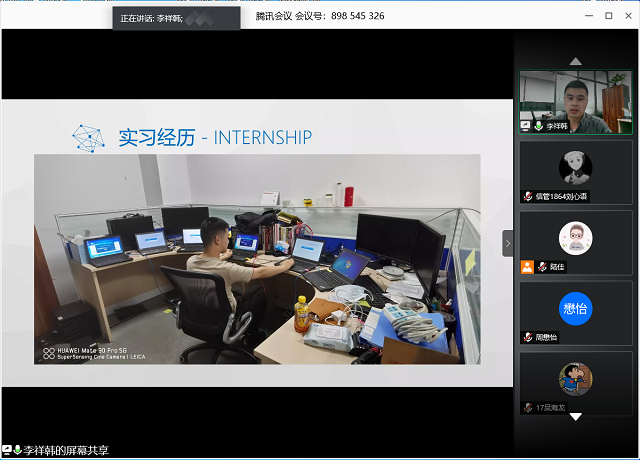Click 李祥韩's screen sharing icon in video tile
Image resolution: width=640 pixels, height=460 pixels.
[526, 126]
